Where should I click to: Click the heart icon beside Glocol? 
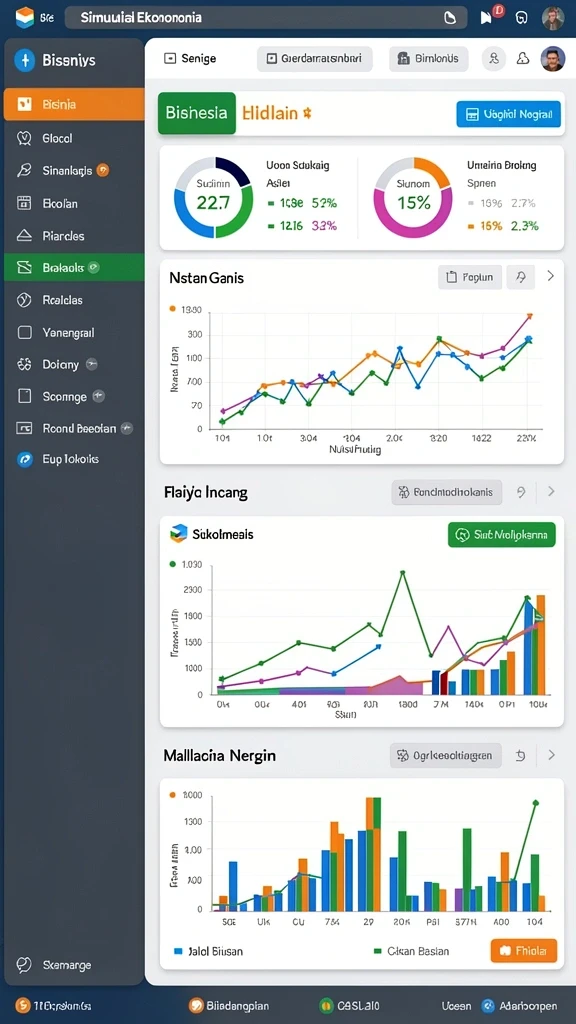tap(24, 138)
